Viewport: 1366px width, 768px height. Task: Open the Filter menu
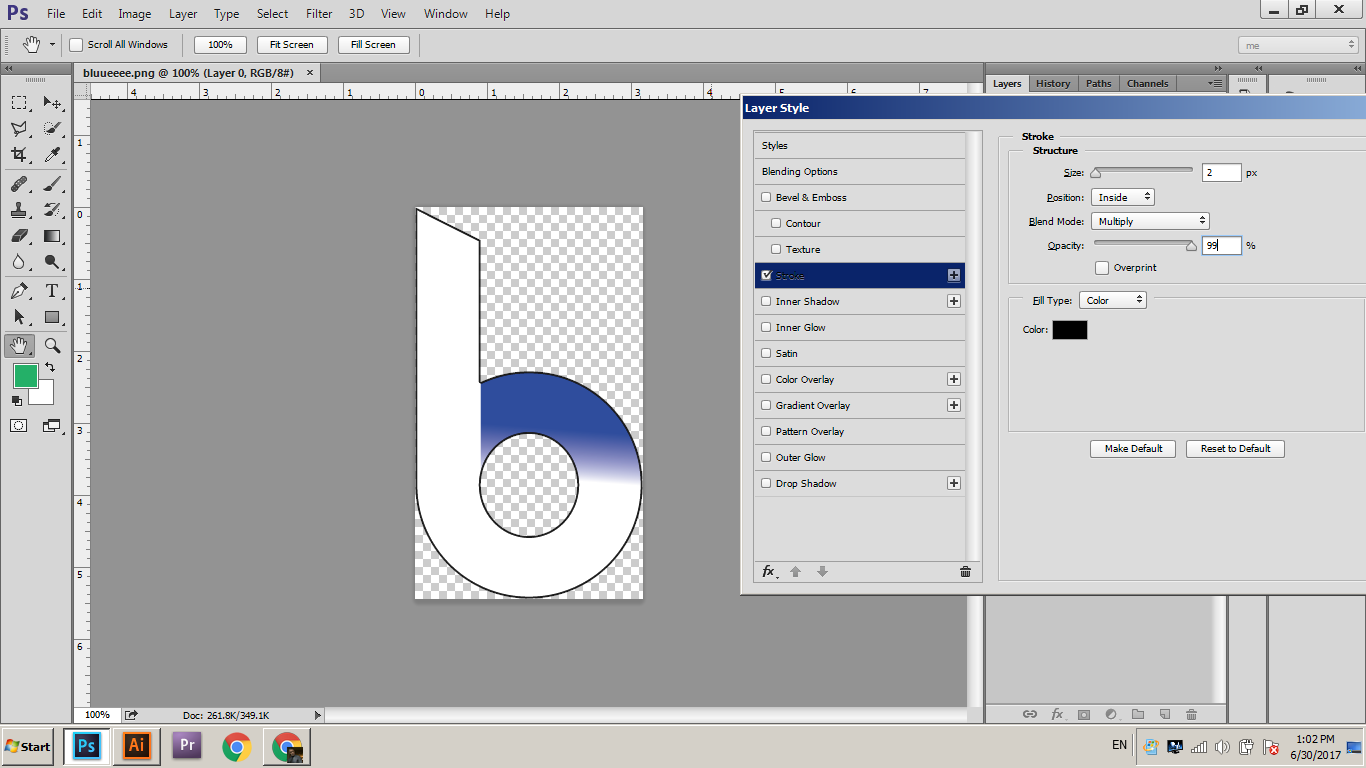point(319,14)
